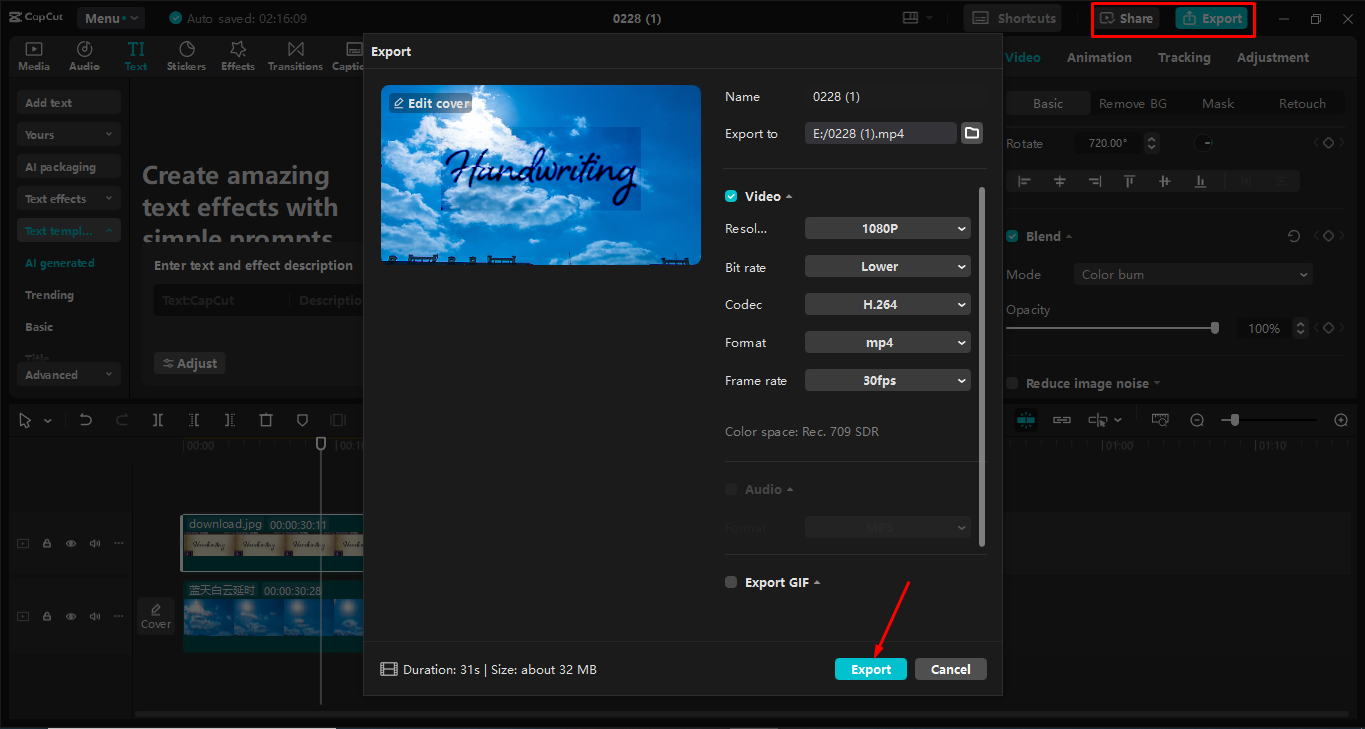1365x729 pixels.
Task: Hide the download.jpg track using the eye icon
Action: click(70, 543)
